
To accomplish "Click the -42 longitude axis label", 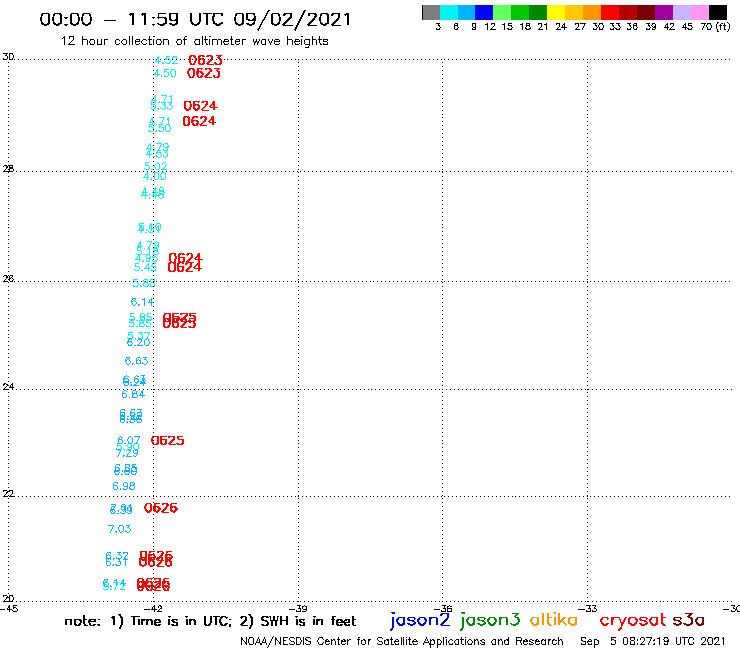I will 152,609.
